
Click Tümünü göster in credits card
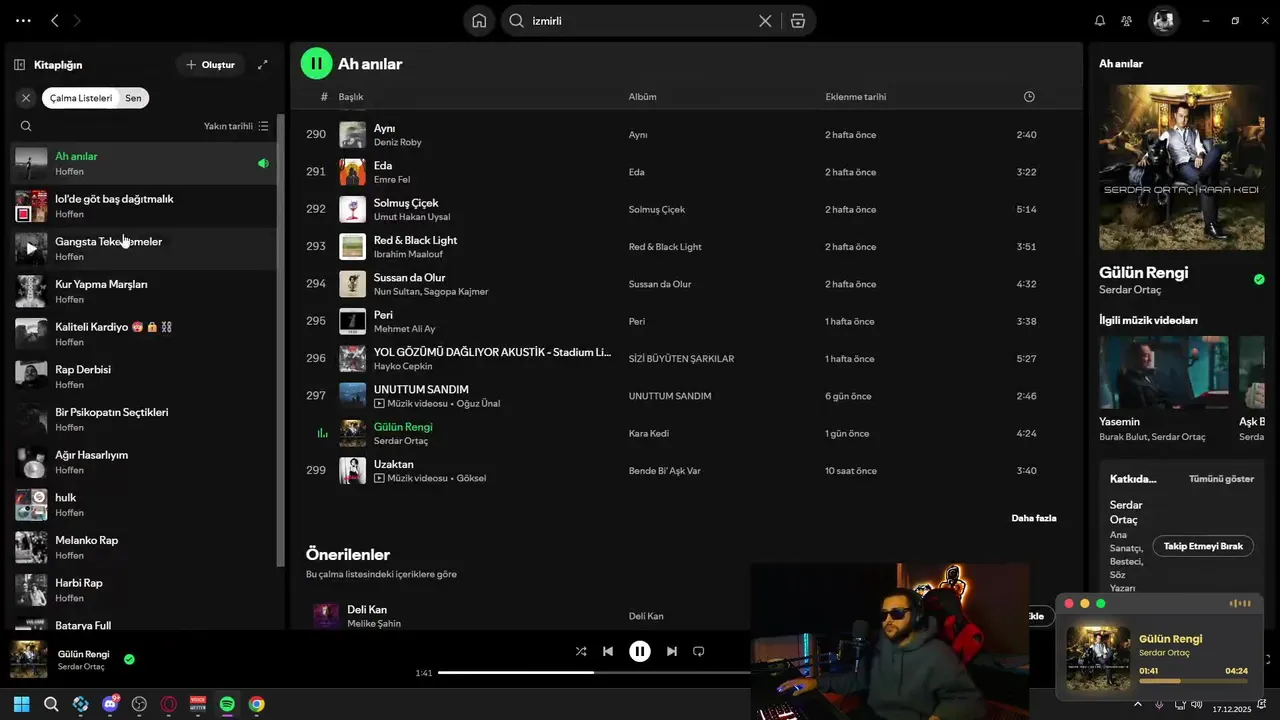click(x=1221, y=479)
